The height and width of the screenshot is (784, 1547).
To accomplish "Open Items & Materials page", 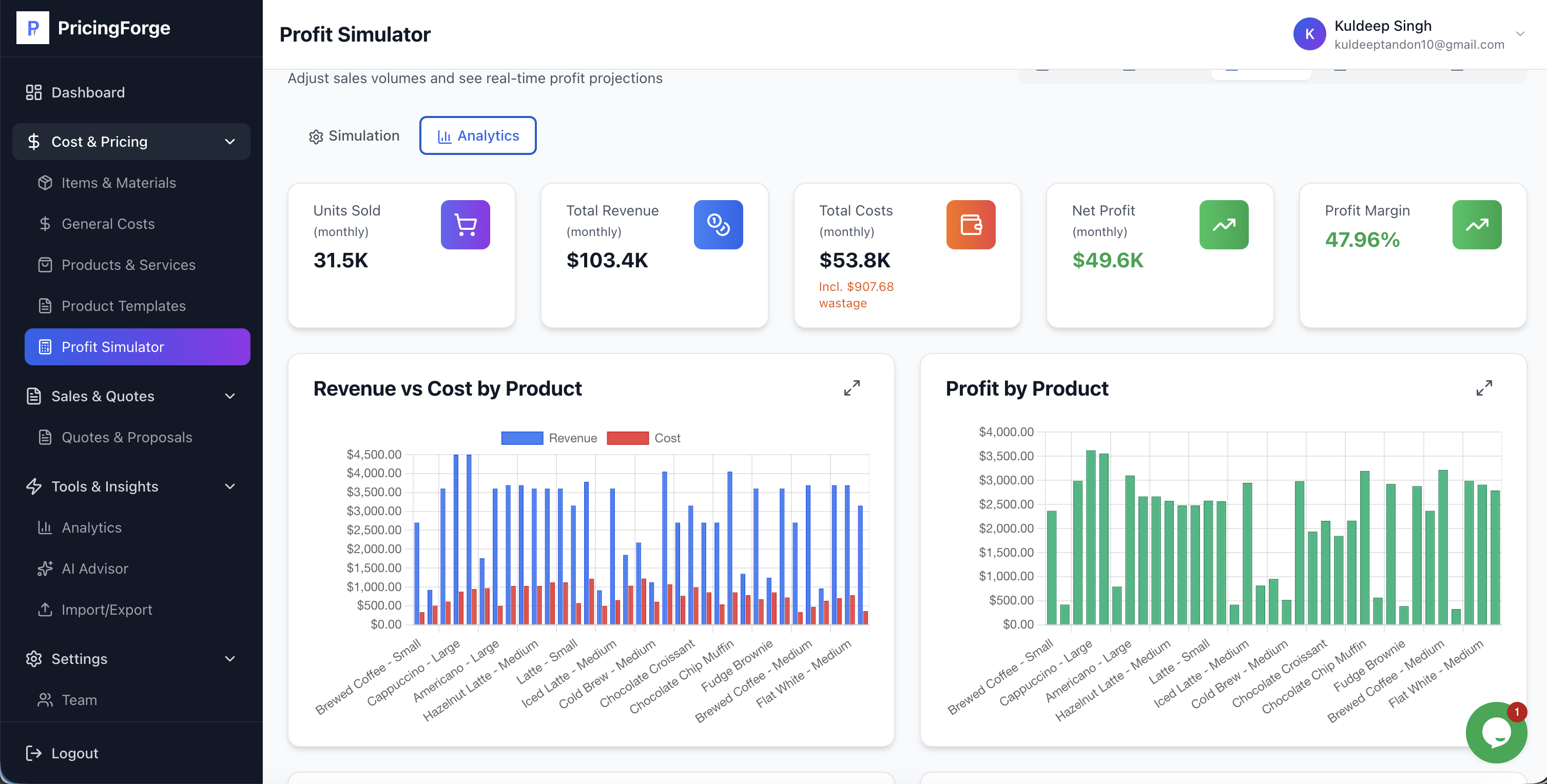I will tap(118, 183).
